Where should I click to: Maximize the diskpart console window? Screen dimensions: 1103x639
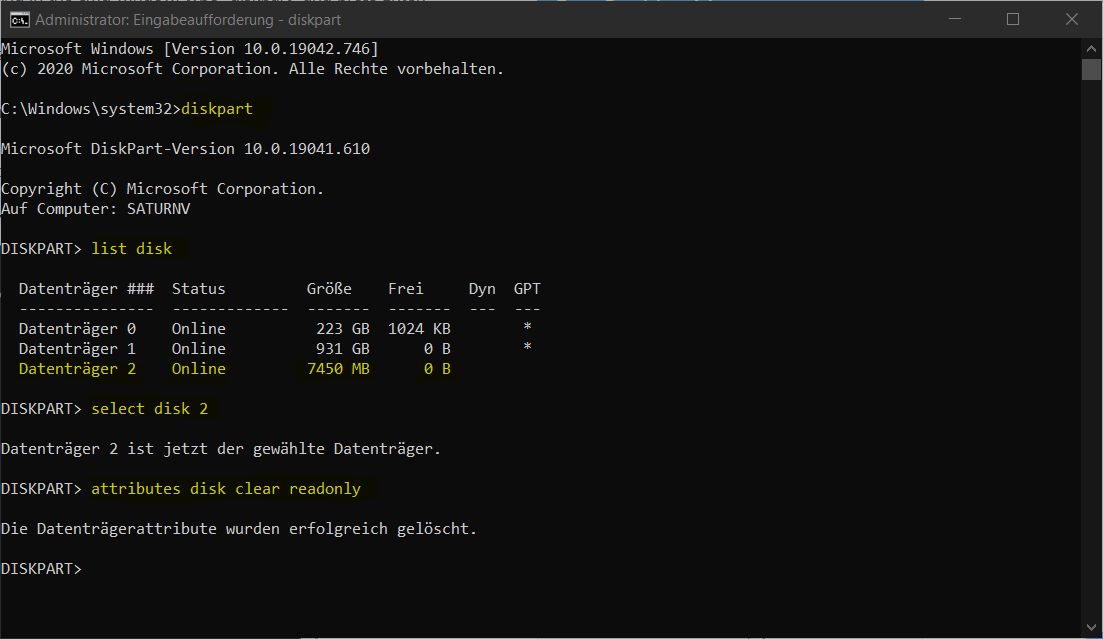tap(1013, 19)
